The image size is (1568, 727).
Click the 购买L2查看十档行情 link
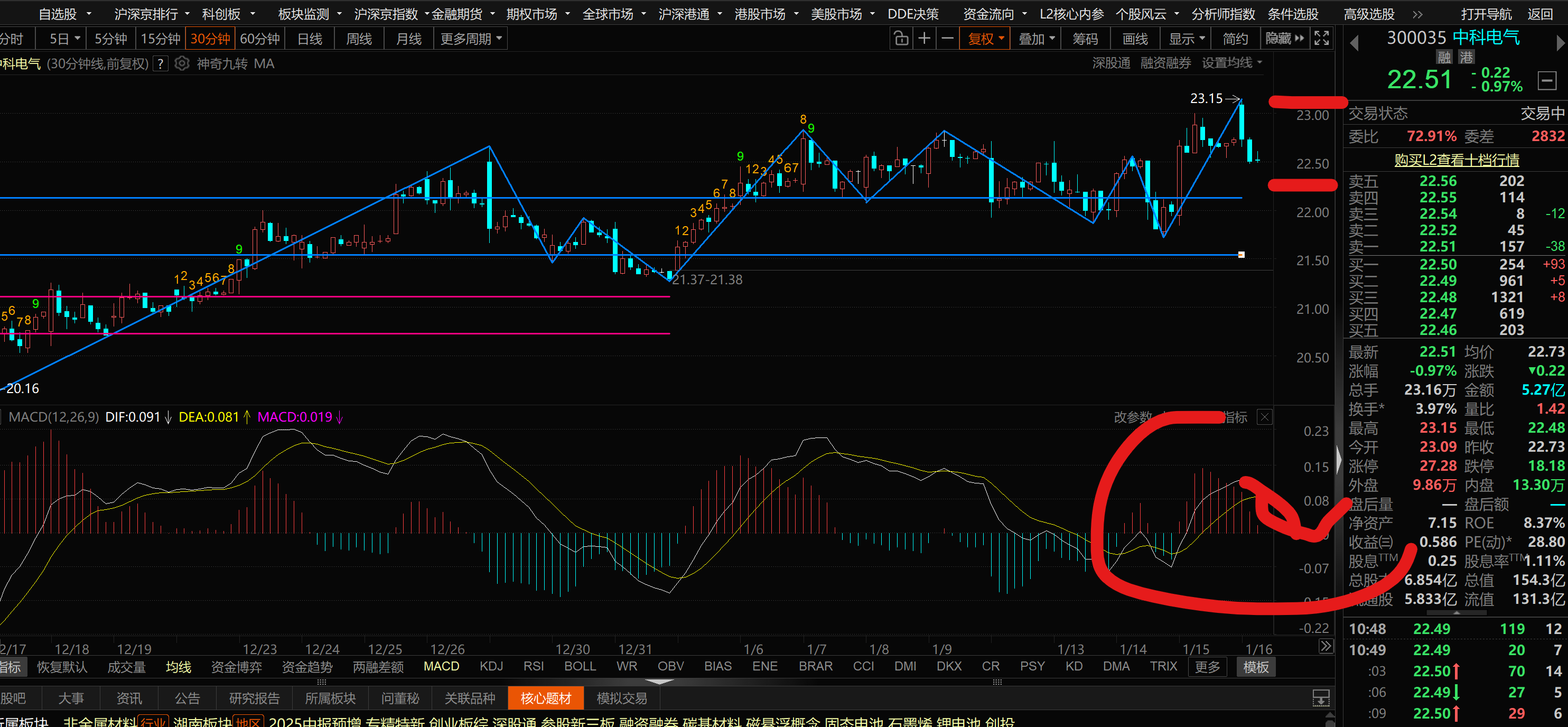pos(1456,160)
